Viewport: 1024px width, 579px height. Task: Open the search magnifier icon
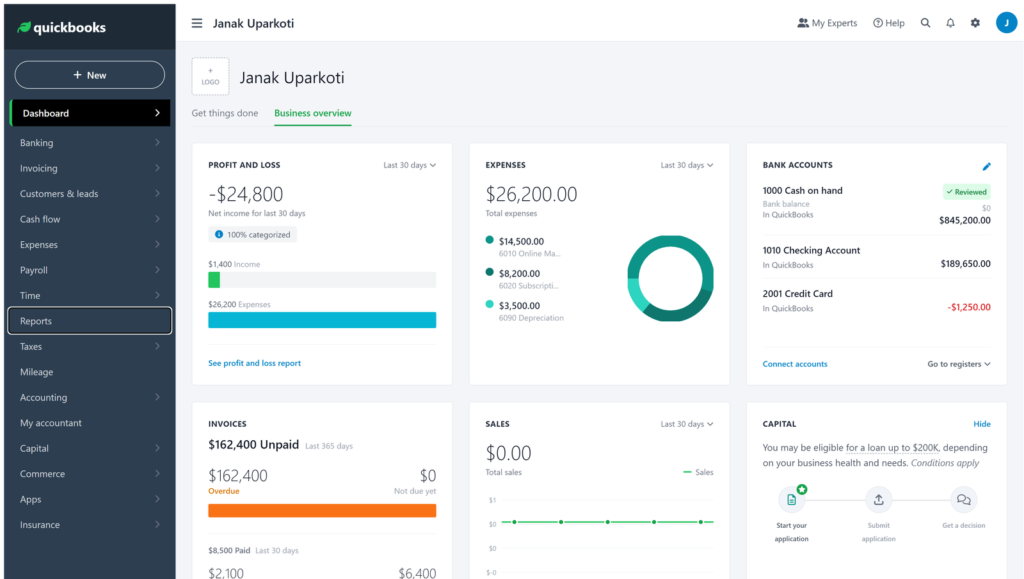925,23
